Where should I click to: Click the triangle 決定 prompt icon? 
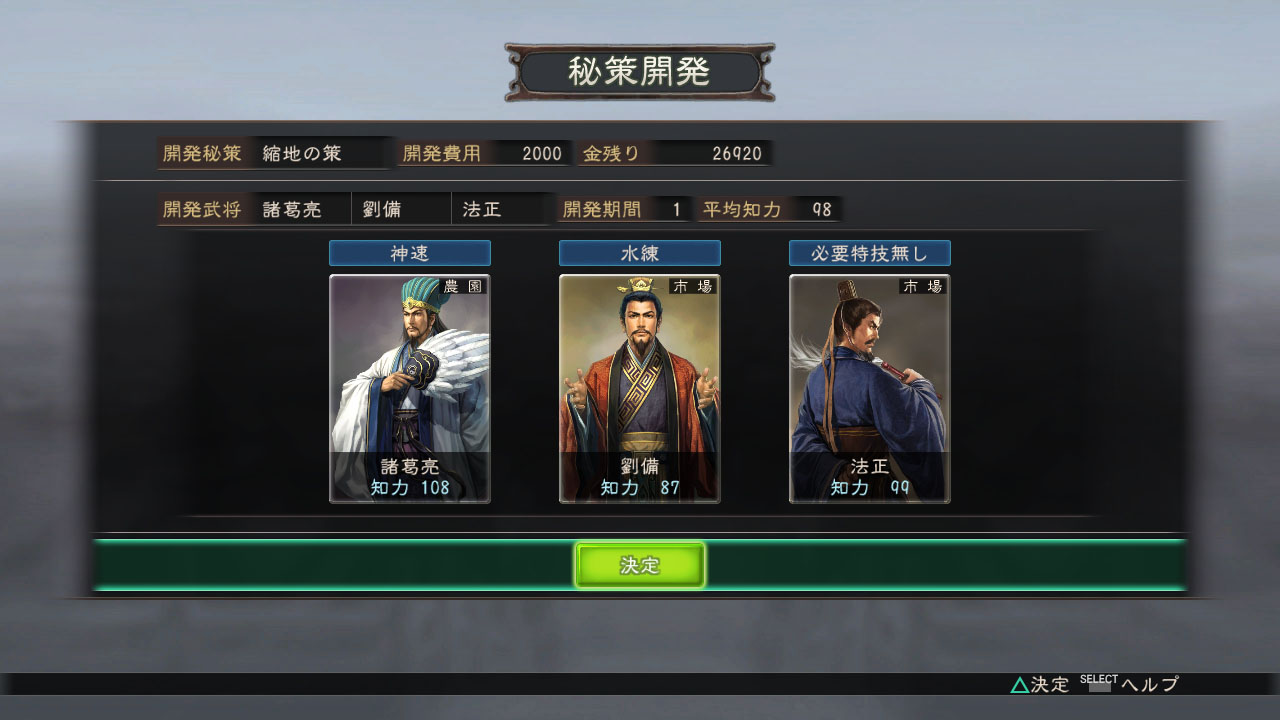pyautogui.click(x=1019, y=685)
